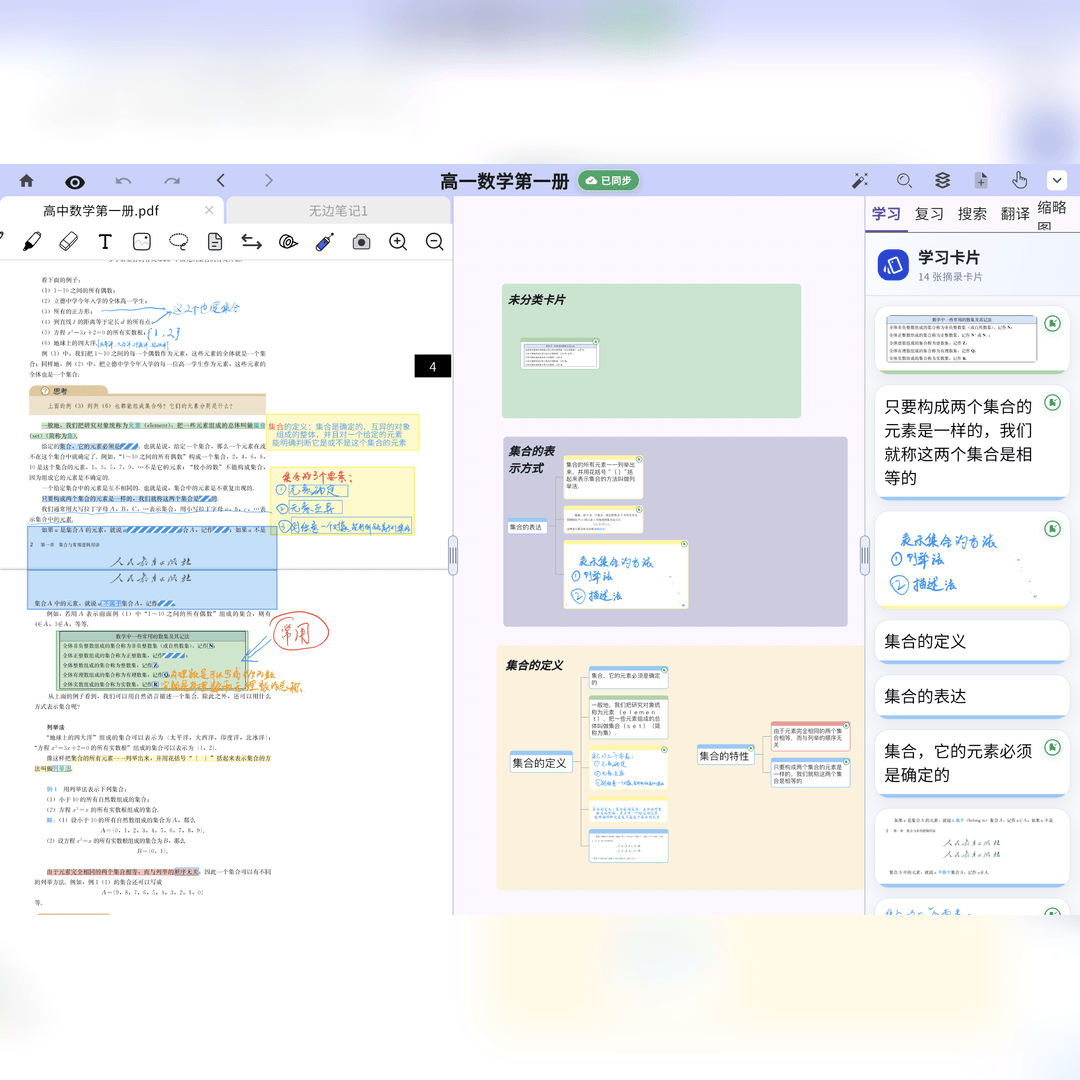This screenshot has height=1080, width=1080.
Task: Click the undo arrow
Action: (x=123, y=181)
